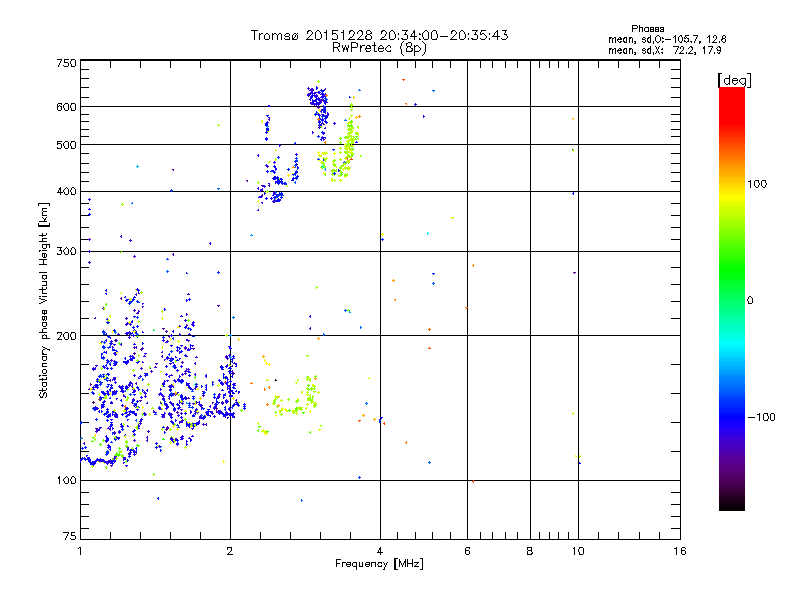Click the x-axis tick label '6'
The height and width of the screenshot is (600, 800).
(x=467, y=551)
